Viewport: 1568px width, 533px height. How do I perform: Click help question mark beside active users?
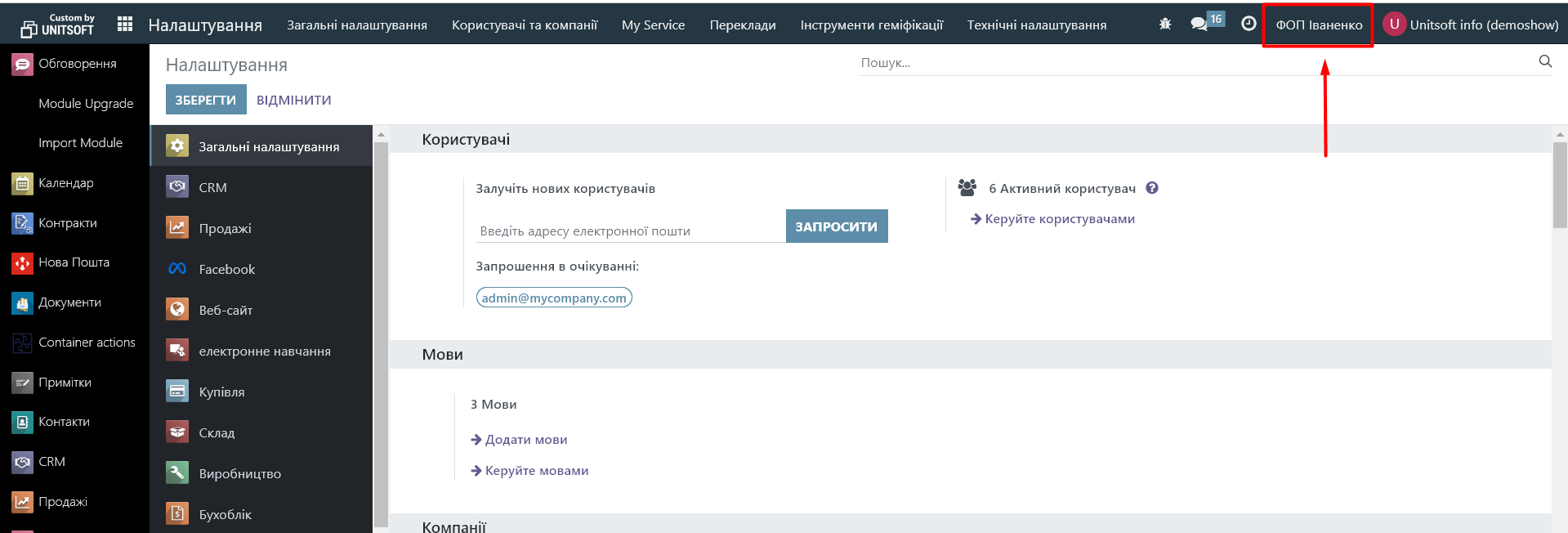[1152, 188]
